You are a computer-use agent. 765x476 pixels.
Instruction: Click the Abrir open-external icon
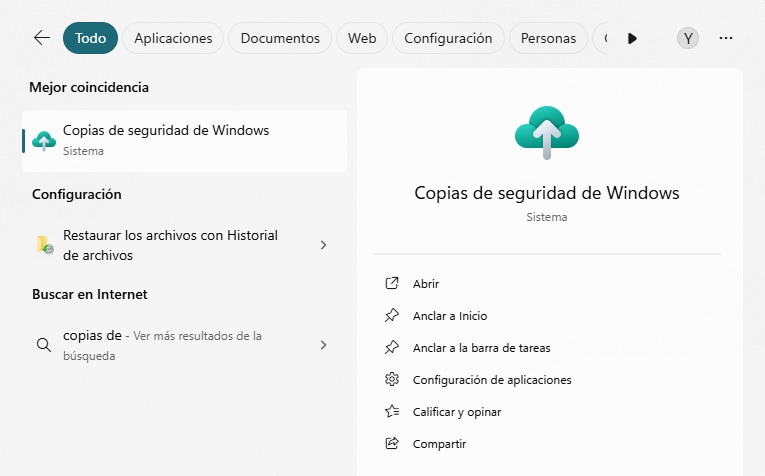(392, 283)
